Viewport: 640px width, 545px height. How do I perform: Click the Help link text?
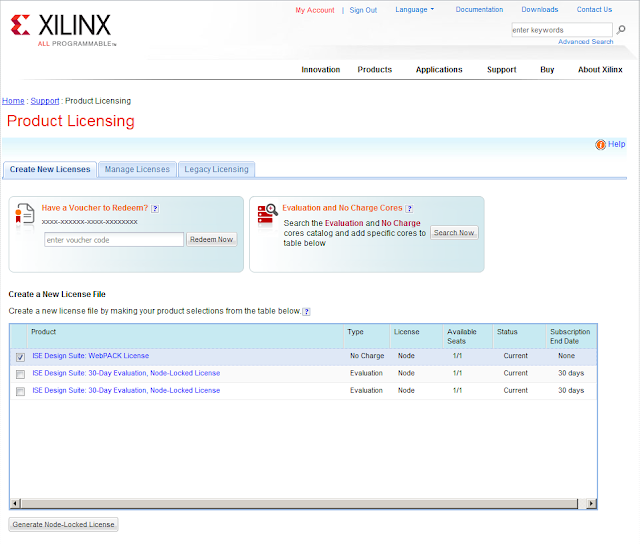coord(616,144)
